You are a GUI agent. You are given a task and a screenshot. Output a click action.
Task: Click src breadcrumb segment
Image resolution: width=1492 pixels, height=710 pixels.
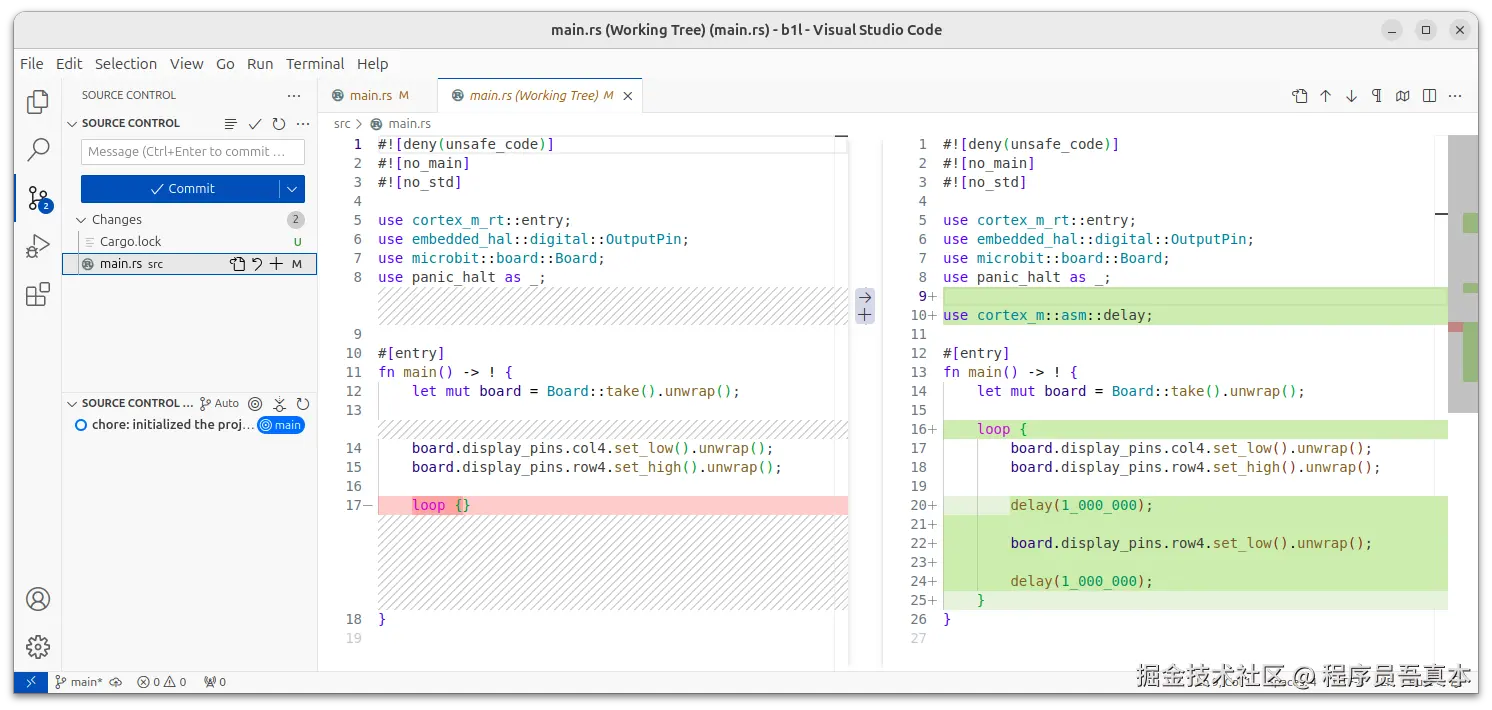pos(342,124)
